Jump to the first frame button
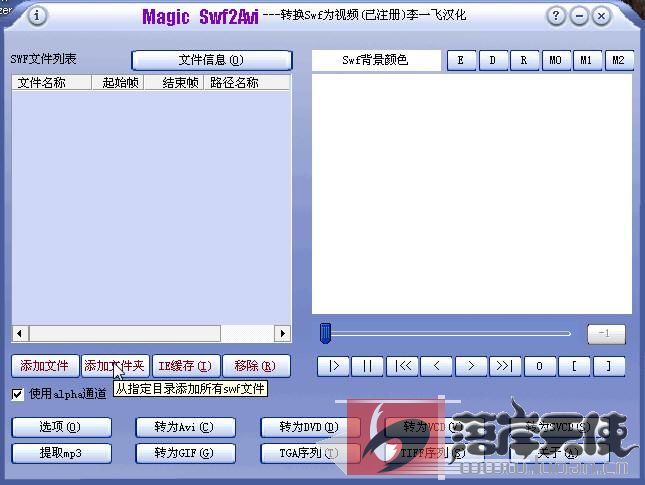Image resolution: width=645 pixels, height=485 pixels. pyautogui.click(x=402, y=366)
